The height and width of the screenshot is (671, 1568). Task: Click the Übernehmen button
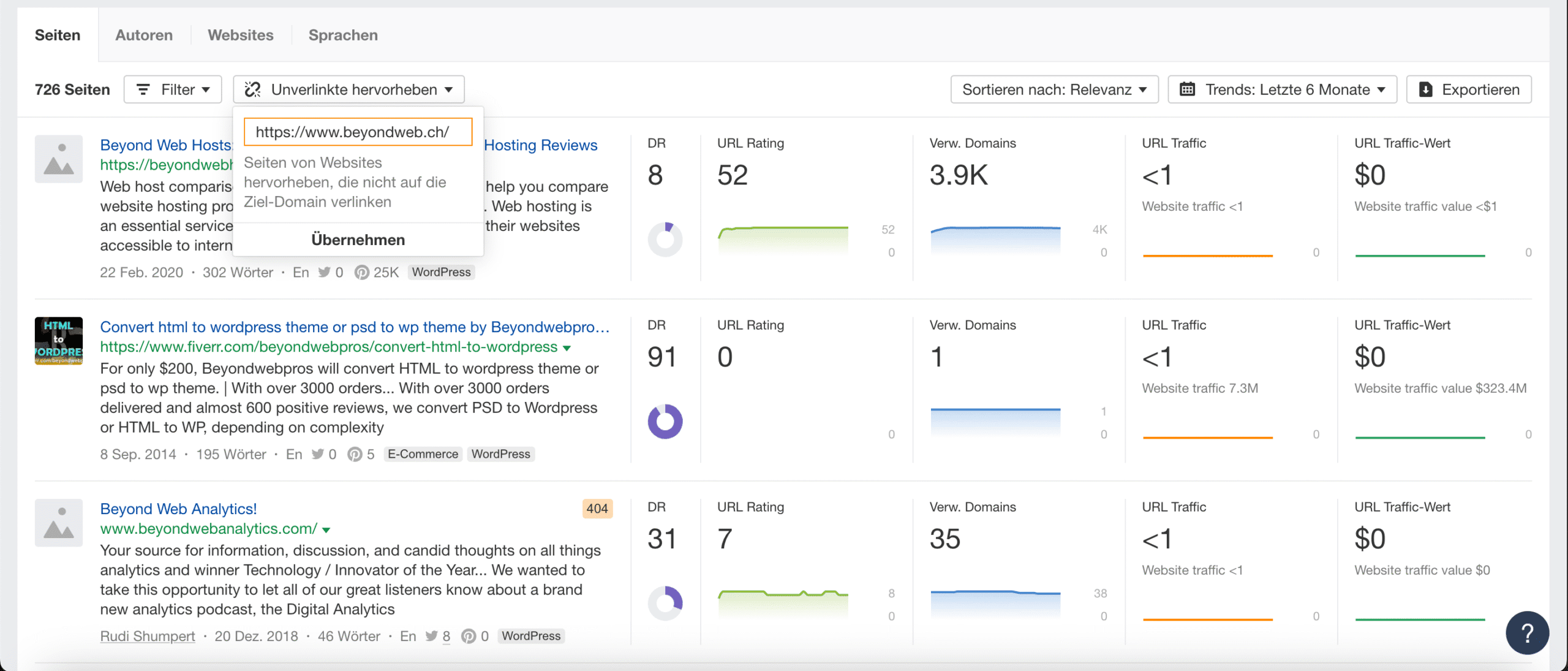click(x=358, y=240)
